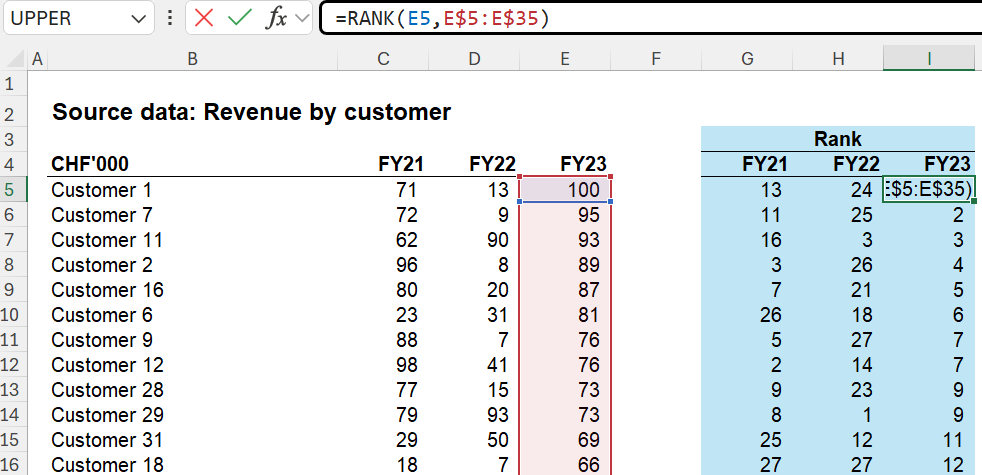Click the FY23 rank 12 in row 16
This screenshot has height=475, width=982.
tap(953, 464)
